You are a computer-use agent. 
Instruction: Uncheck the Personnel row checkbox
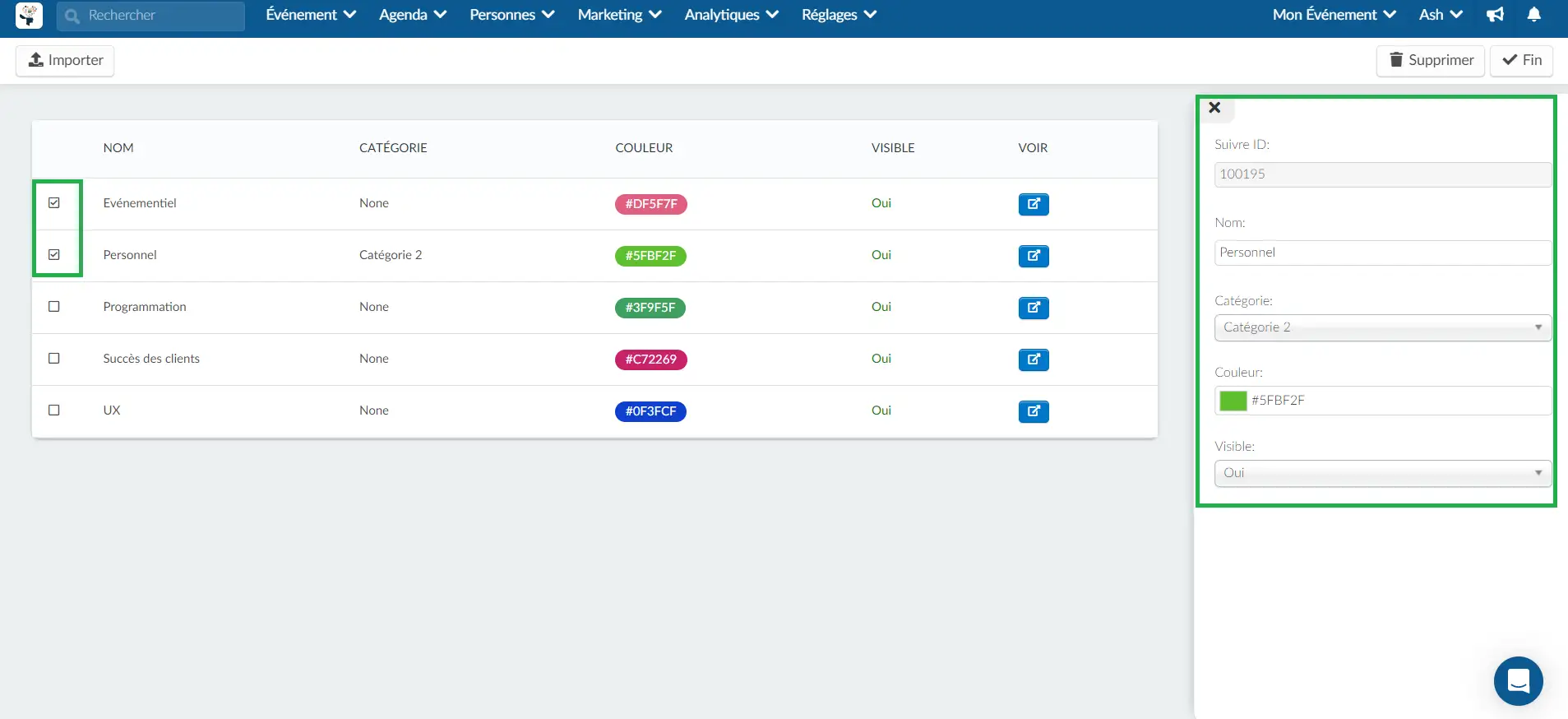(x=54, y=255)
